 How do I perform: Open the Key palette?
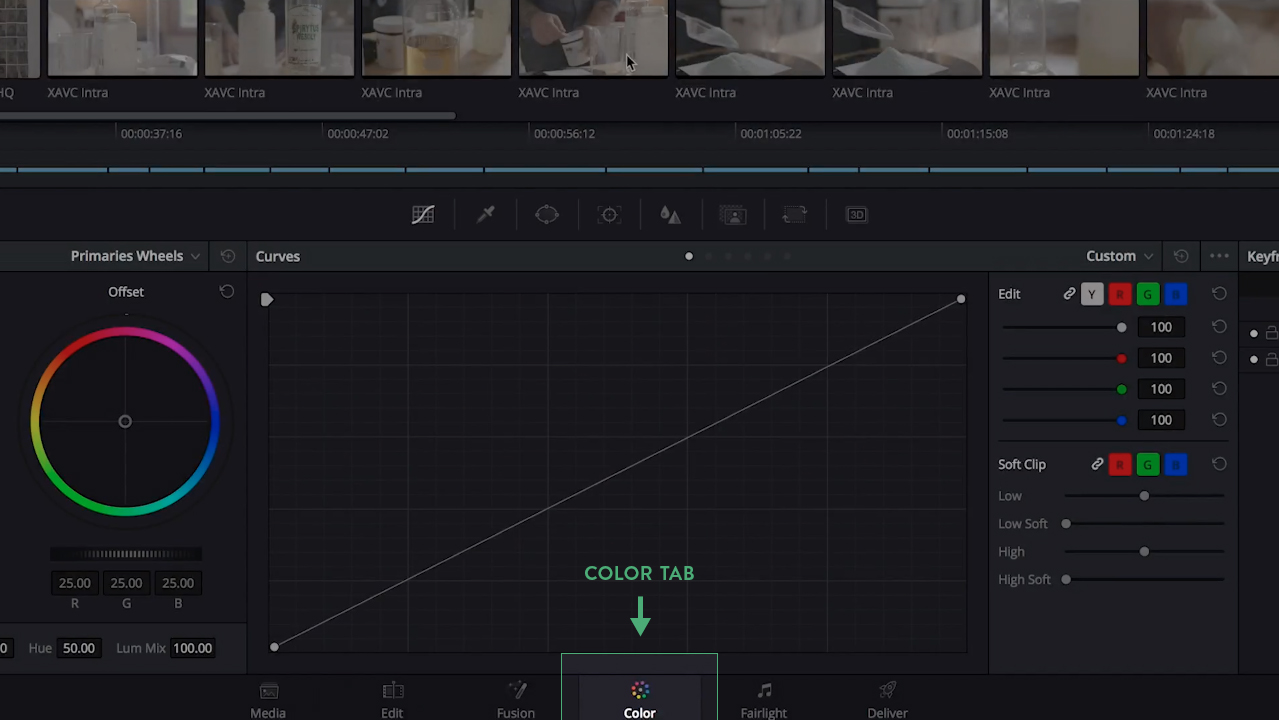733,214
